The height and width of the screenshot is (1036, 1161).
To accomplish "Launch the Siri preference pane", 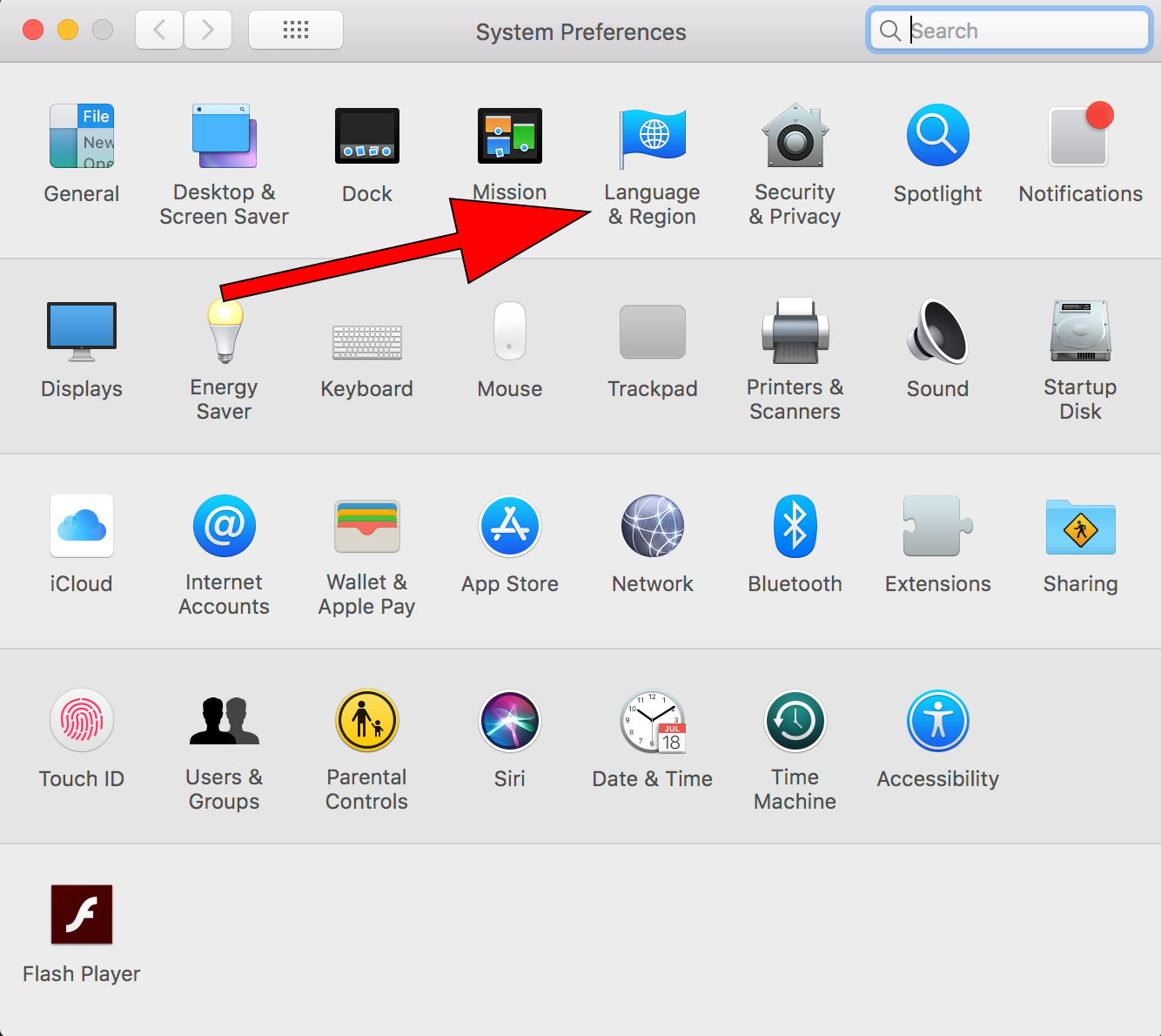I will [x=510, y=722].
